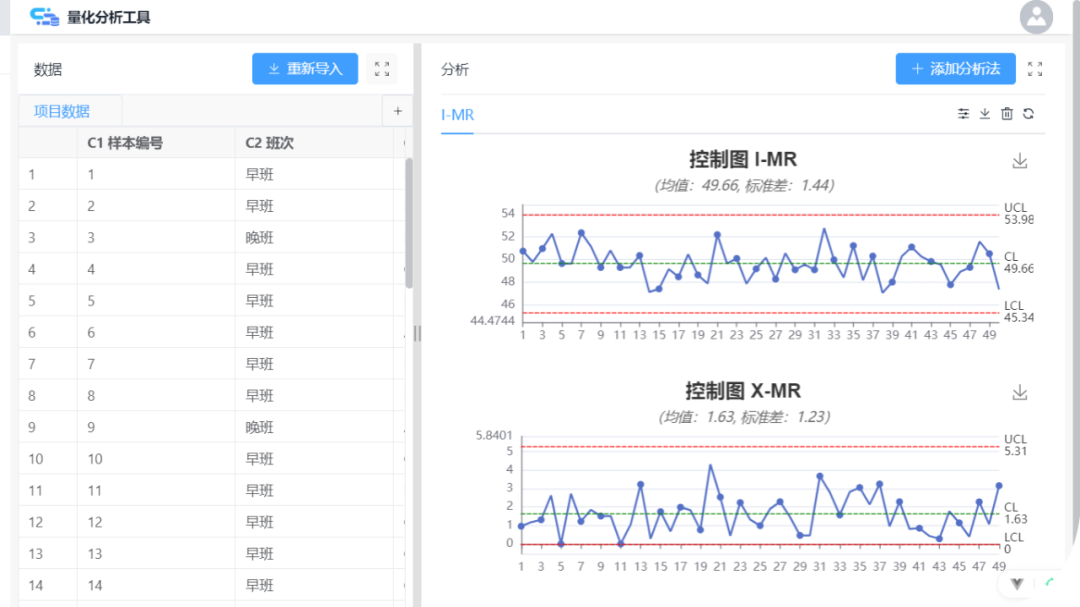Screen dimensions: 1080x607
Task: Click the CL 1.63 label on X-MR chart
Action: pyautogui.click(x=1015, y=513)
